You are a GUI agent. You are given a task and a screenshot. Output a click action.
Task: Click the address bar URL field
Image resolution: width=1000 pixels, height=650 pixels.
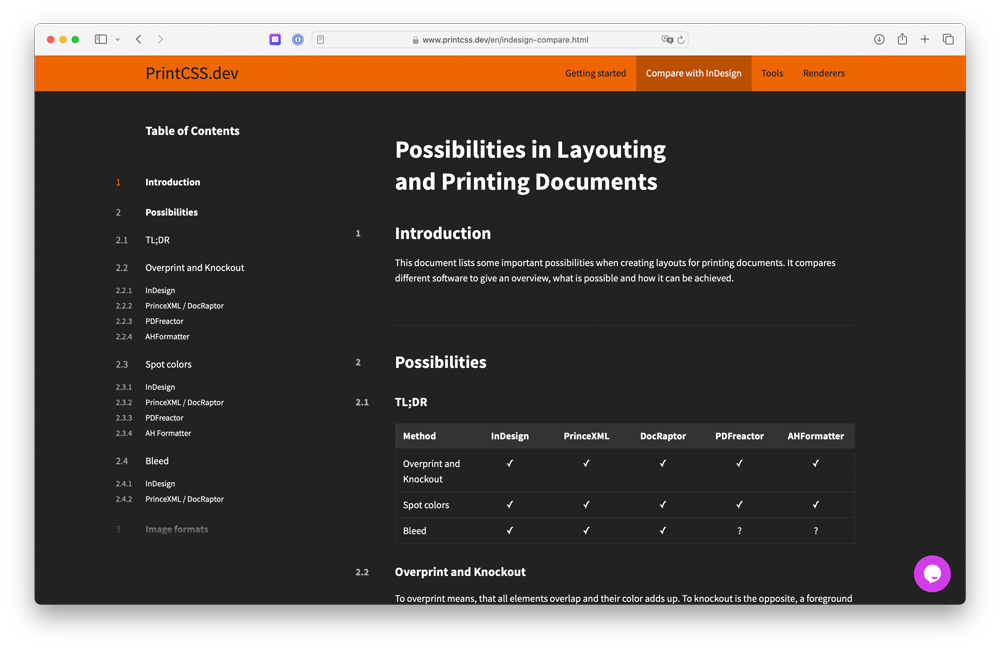point(500,40)
